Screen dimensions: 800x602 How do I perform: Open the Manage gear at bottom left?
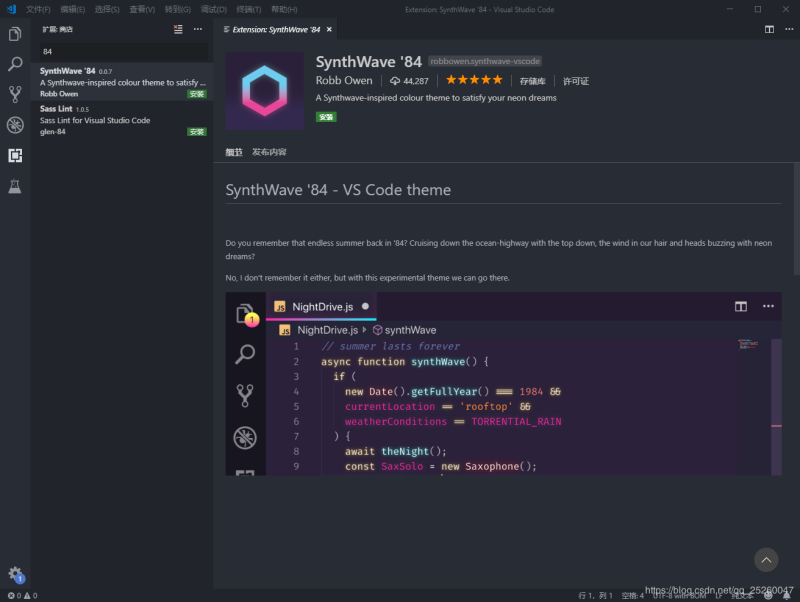click(x=15, y=574)
